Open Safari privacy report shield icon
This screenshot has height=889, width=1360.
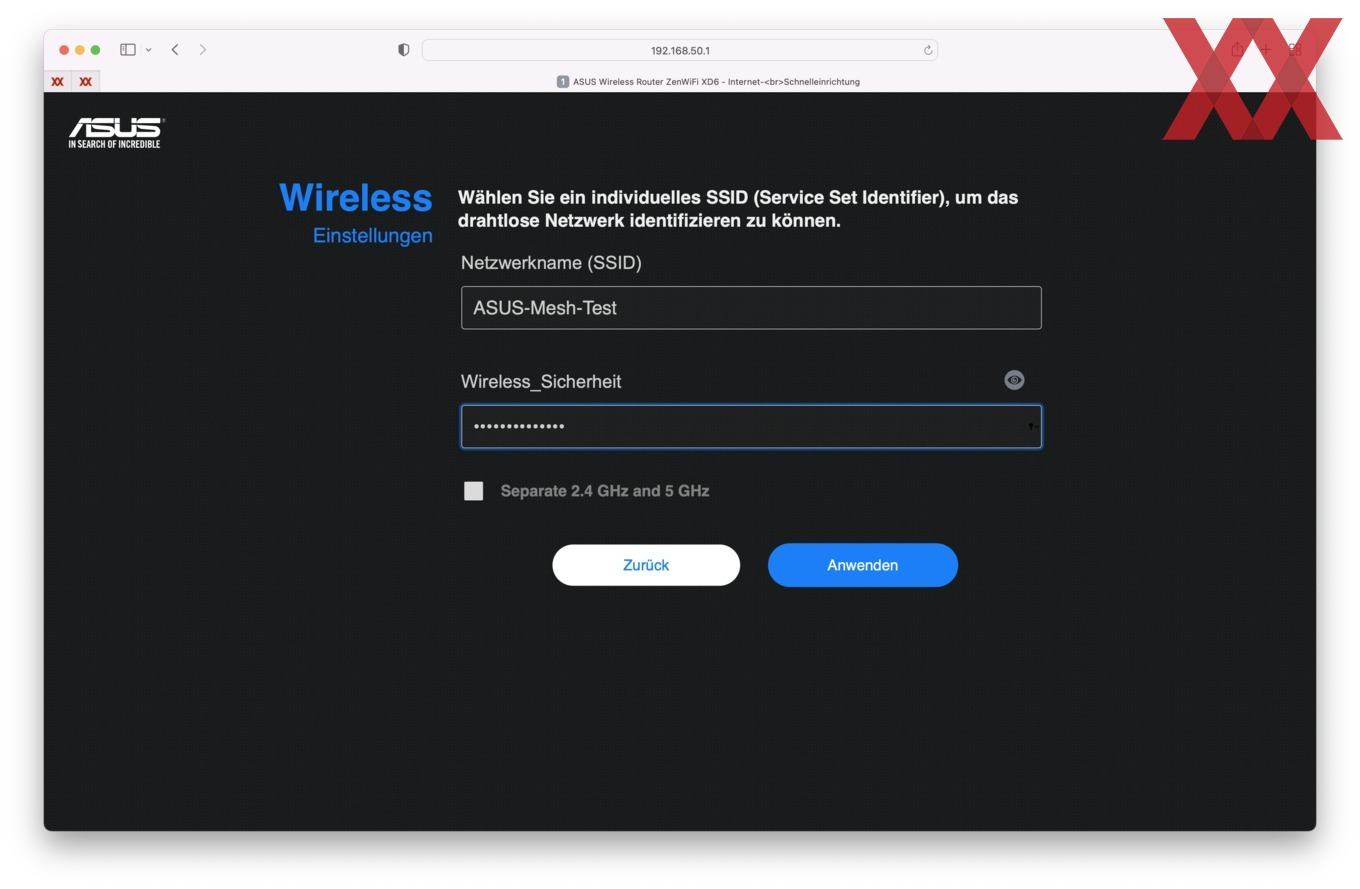point(403,50)
